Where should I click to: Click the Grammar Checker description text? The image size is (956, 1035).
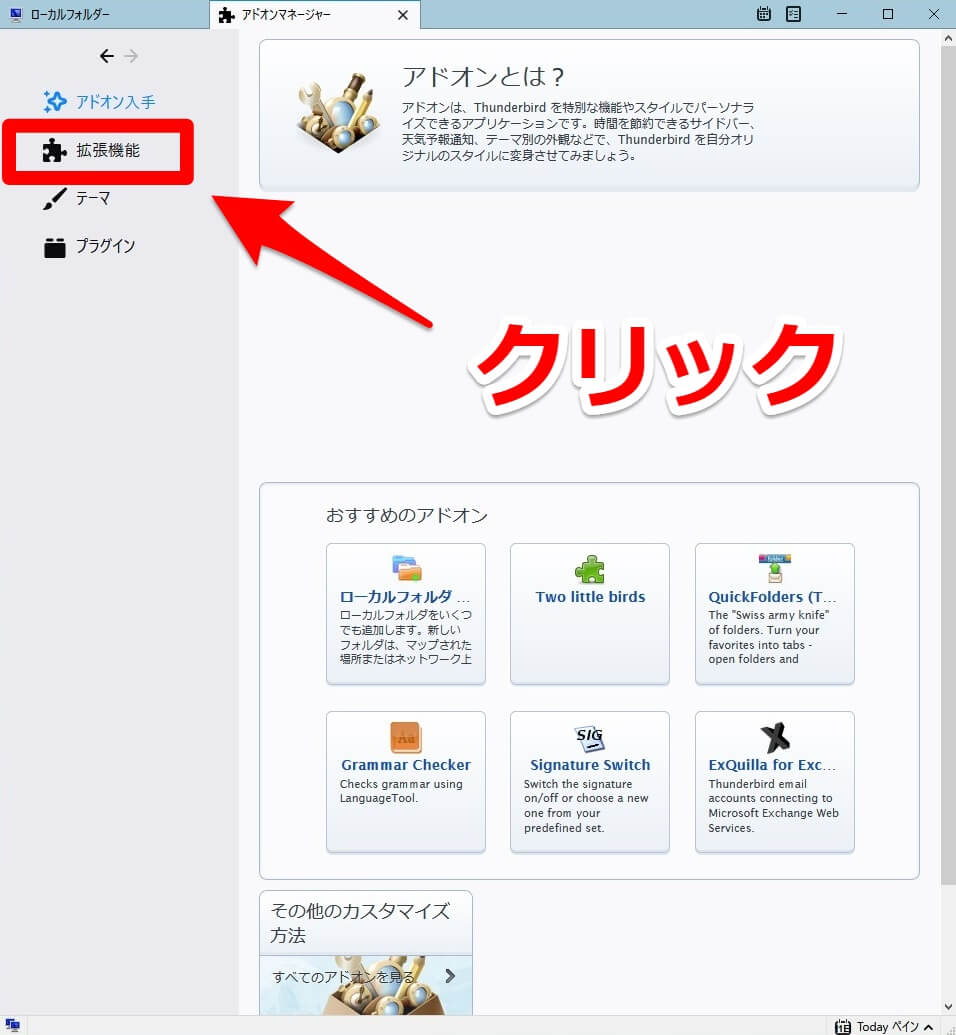pyautogui.click(x=401, y=791)
